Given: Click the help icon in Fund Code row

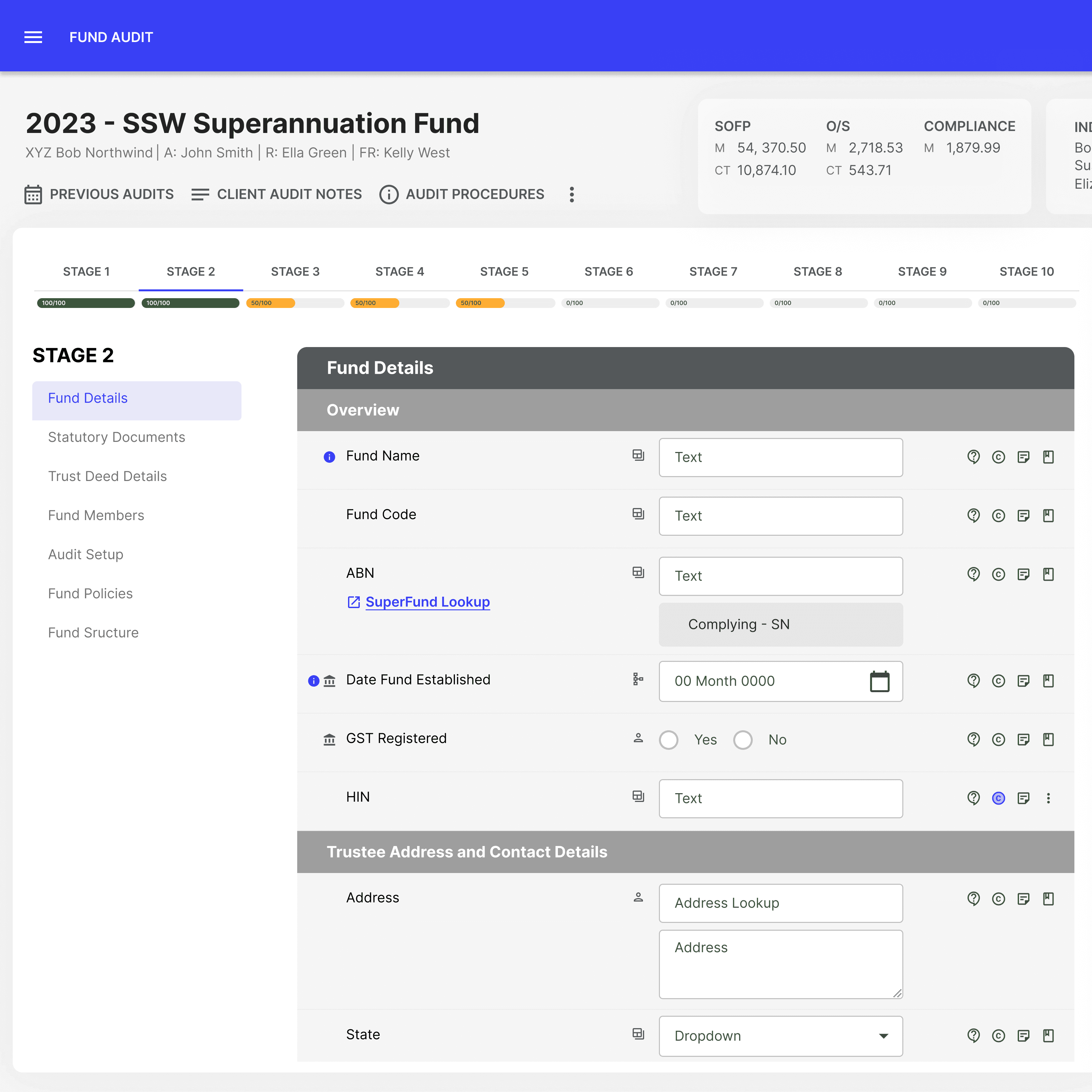Looking at the screenshot, I should (973, 516).
